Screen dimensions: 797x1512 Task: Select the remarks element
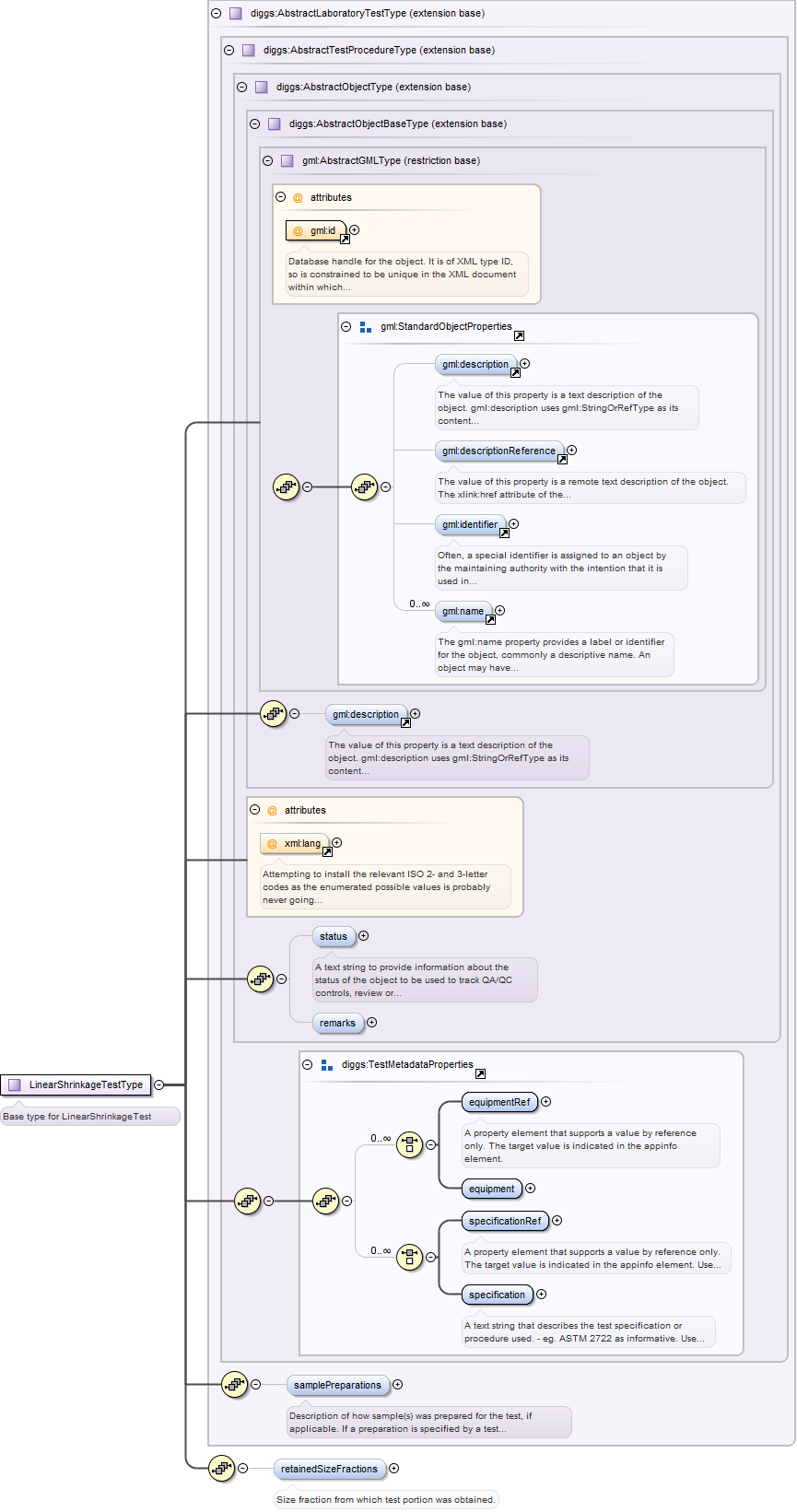(x=337, y=1023)
